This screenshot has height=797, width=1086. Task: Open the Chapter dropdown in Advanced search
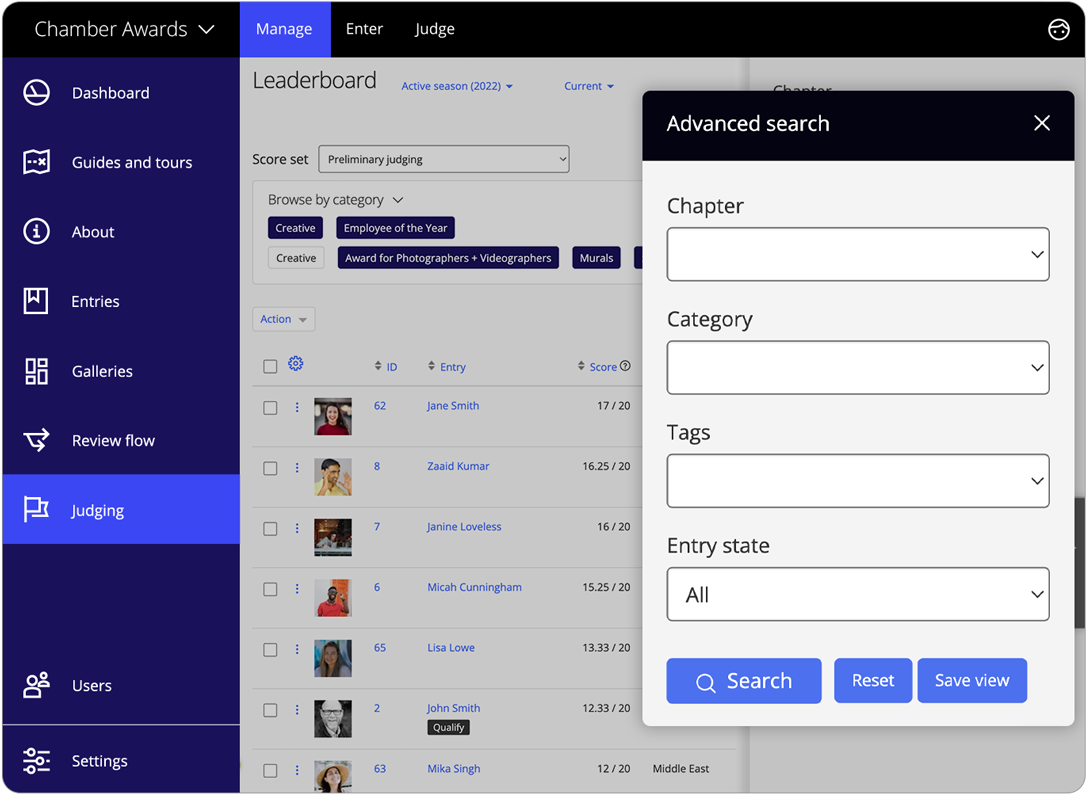click(x=858, y=254)
